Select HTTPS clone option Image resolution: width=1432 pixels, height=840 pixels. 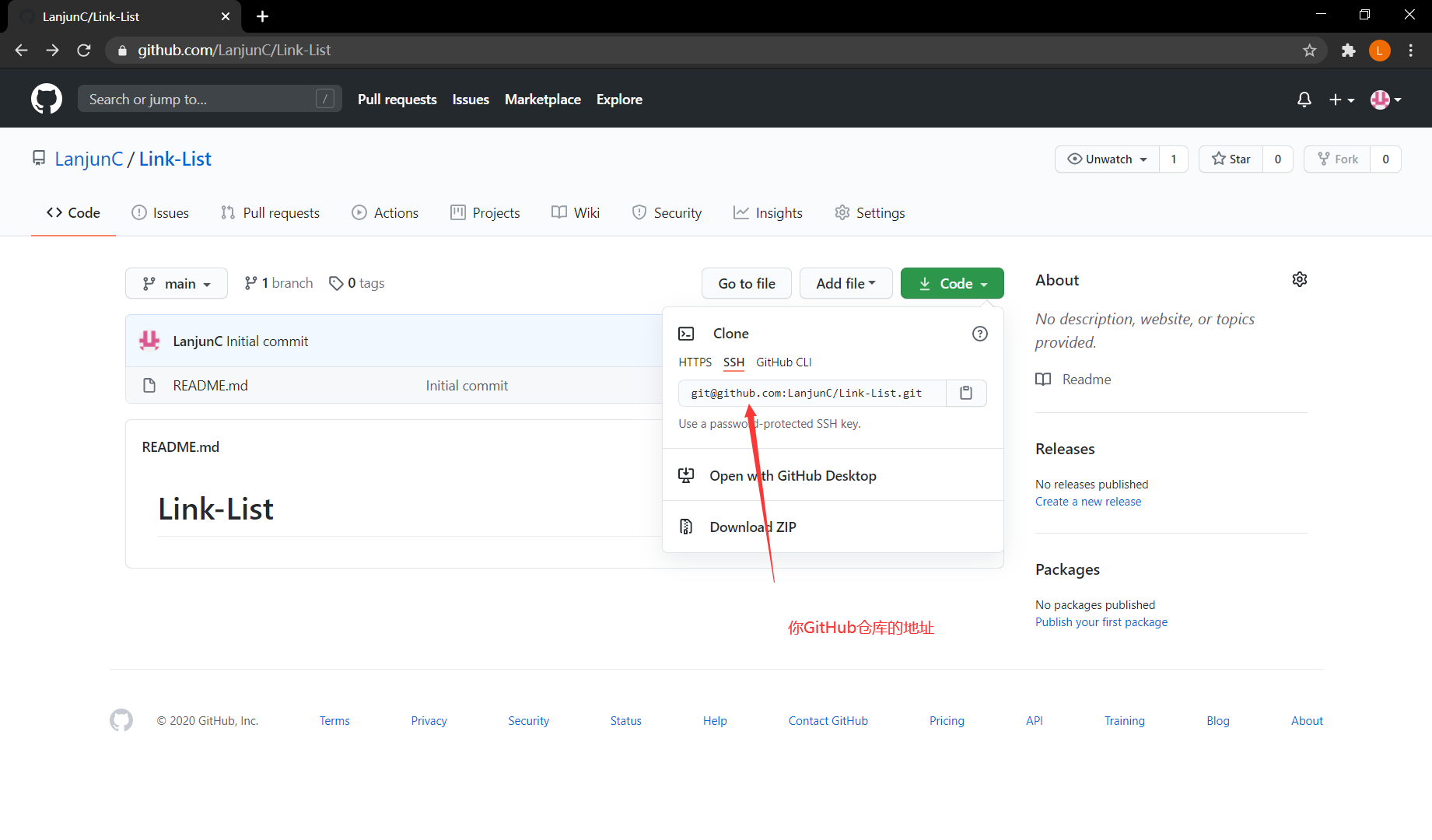[x=695, y=362]
